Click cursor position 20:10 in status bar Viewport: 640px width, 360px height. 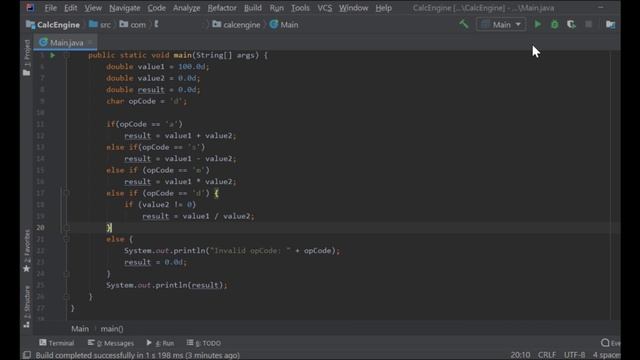coord(520,355)
